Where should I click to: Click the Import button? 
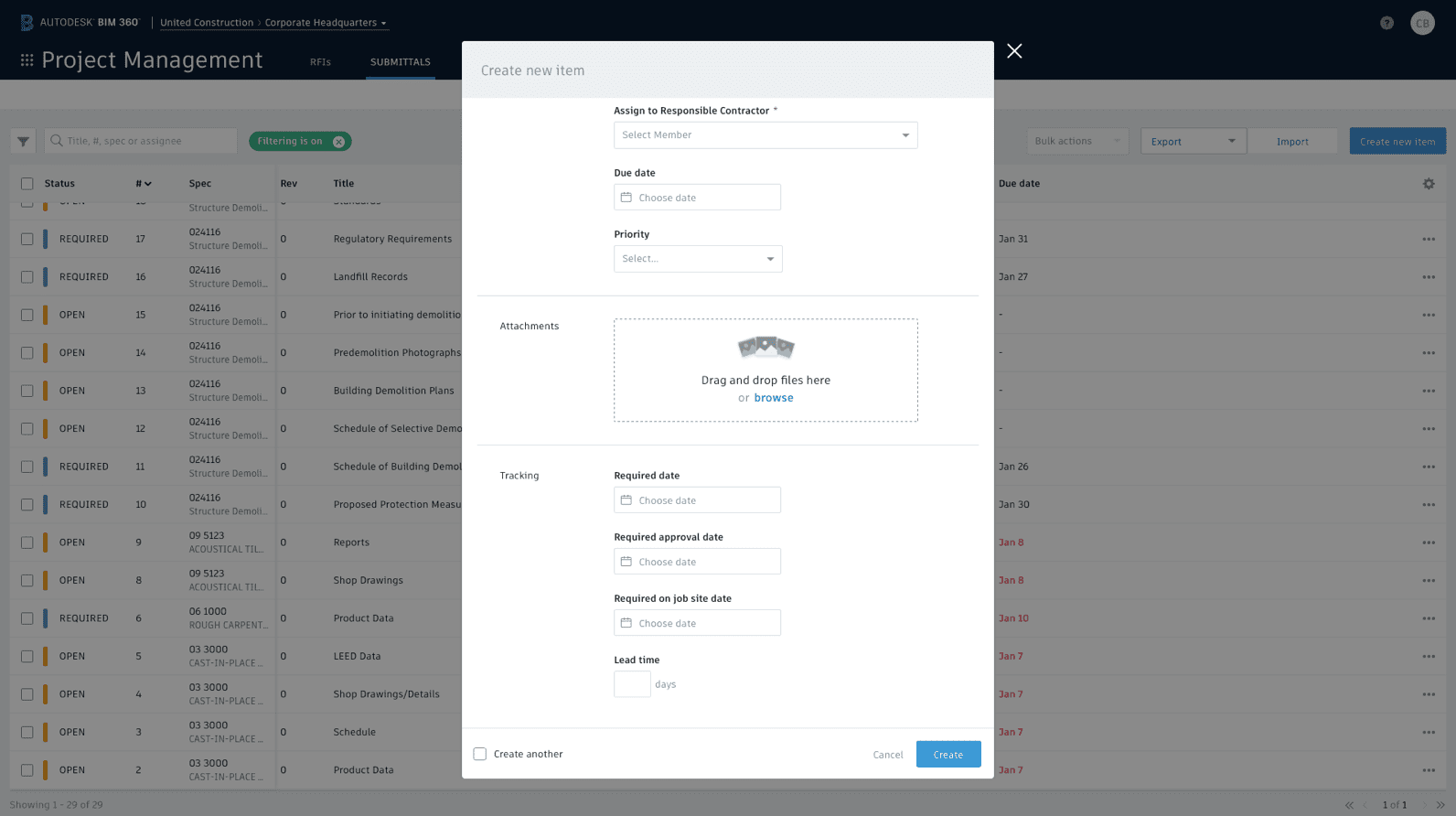point(1292,141)
